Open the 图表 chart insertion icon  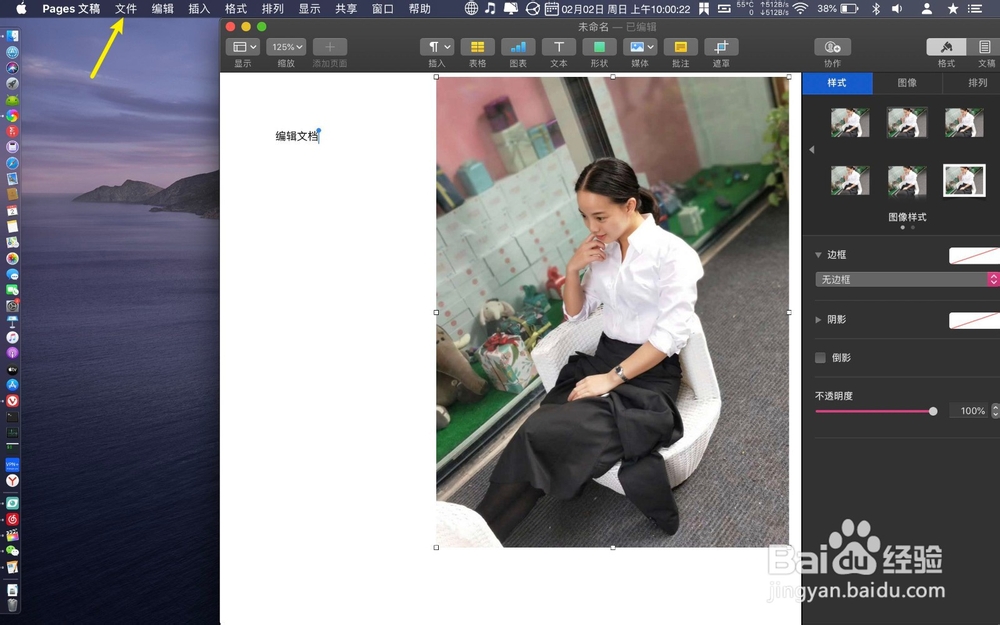[x=518, y=46]
